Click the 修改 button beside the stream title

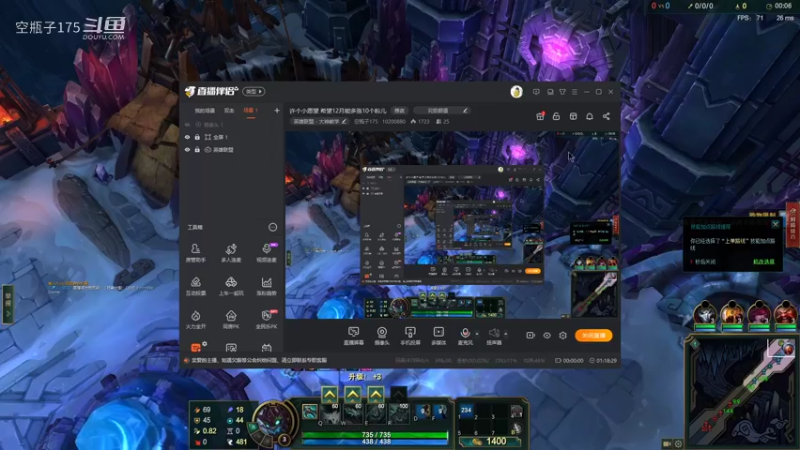(399, 111)
